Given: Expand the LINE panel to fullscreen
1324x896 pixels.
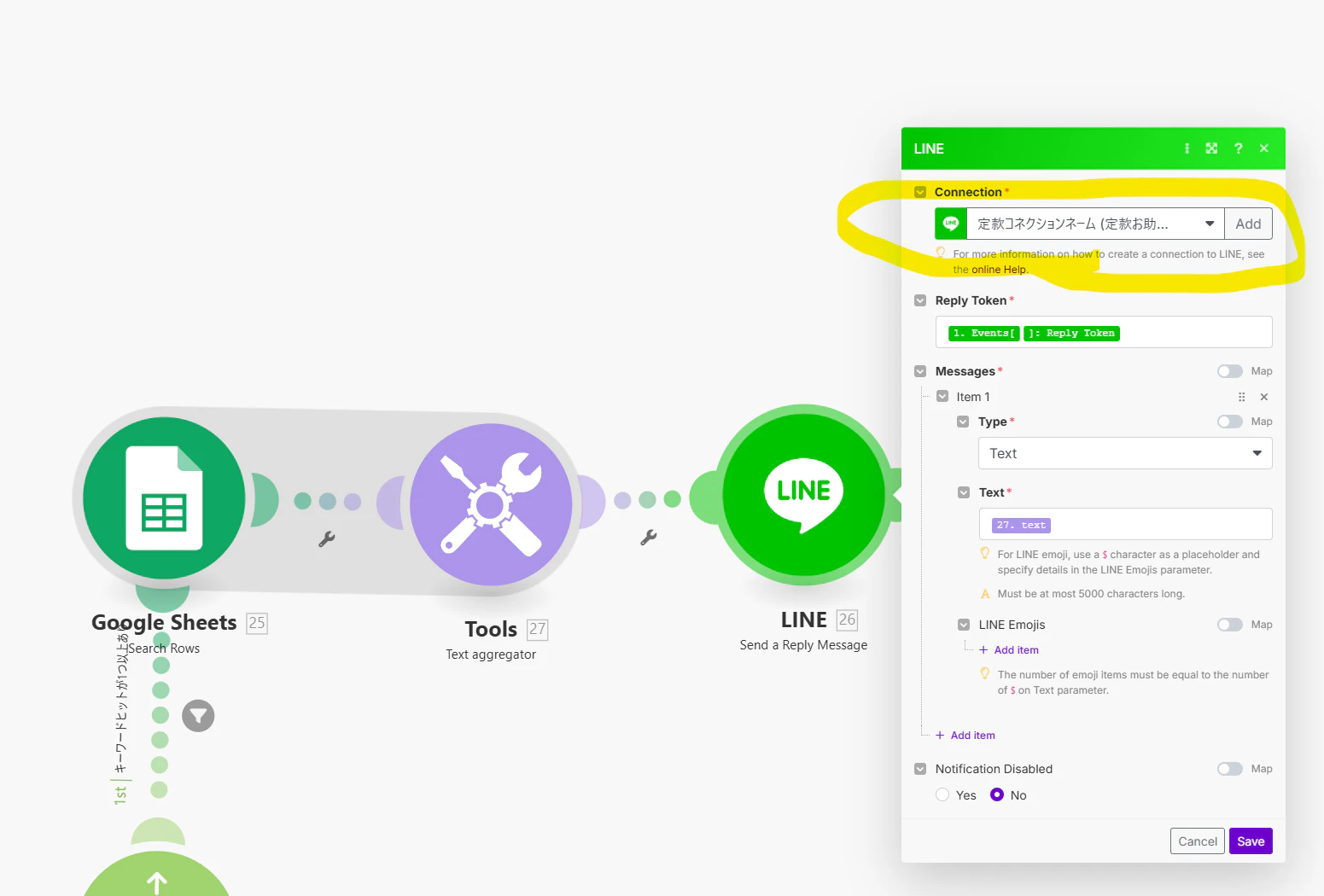Looking at the screenshot, I should (1211, 148).
